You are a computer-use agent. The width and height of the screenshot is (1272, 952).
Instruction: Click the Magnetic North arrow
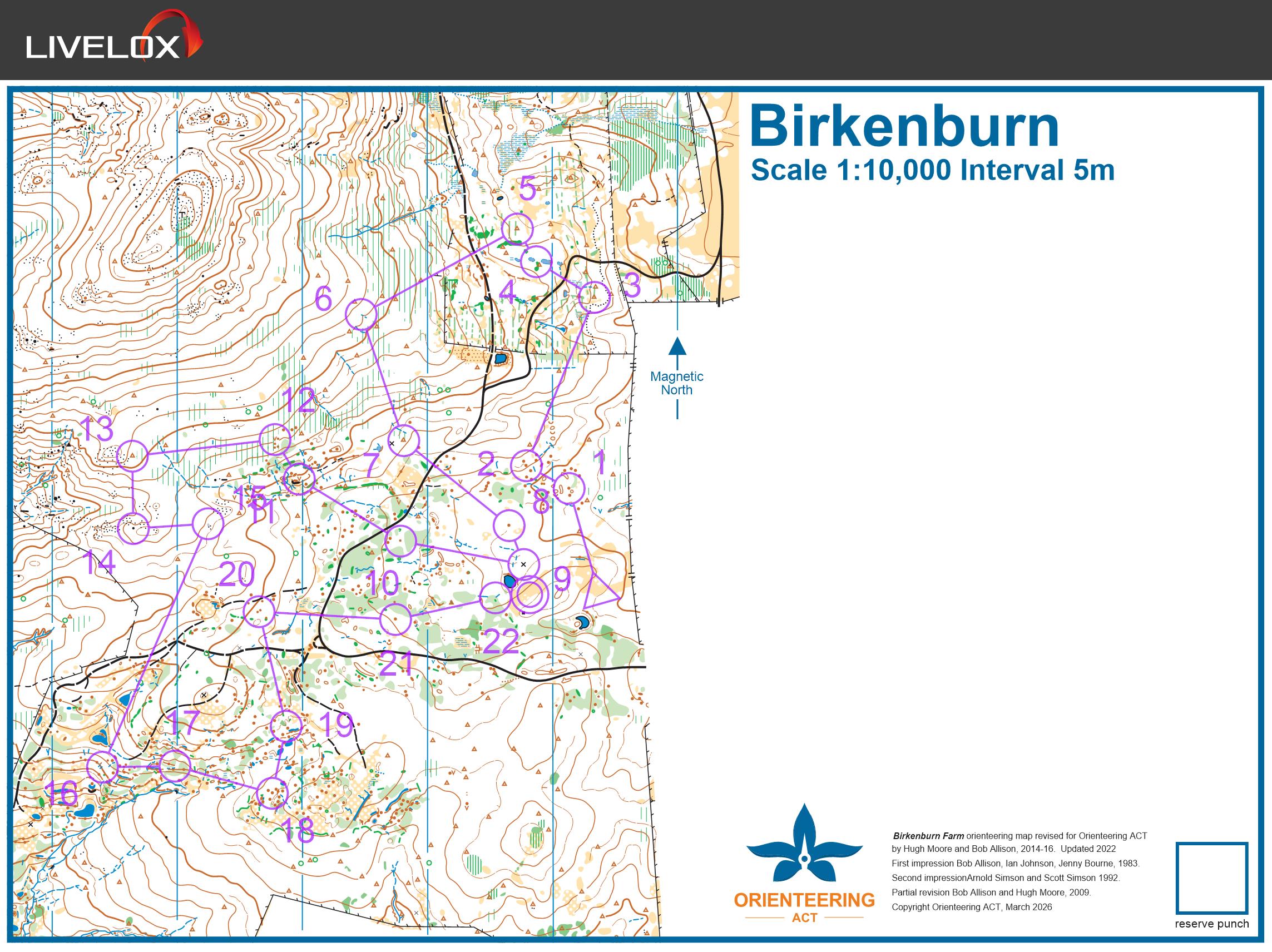point(677,347)
